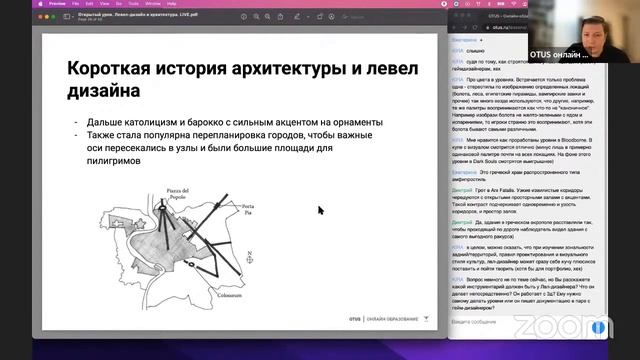Click the blue chat widget button
The height and width of the screenshot is (360, 640).
point(598,328)
